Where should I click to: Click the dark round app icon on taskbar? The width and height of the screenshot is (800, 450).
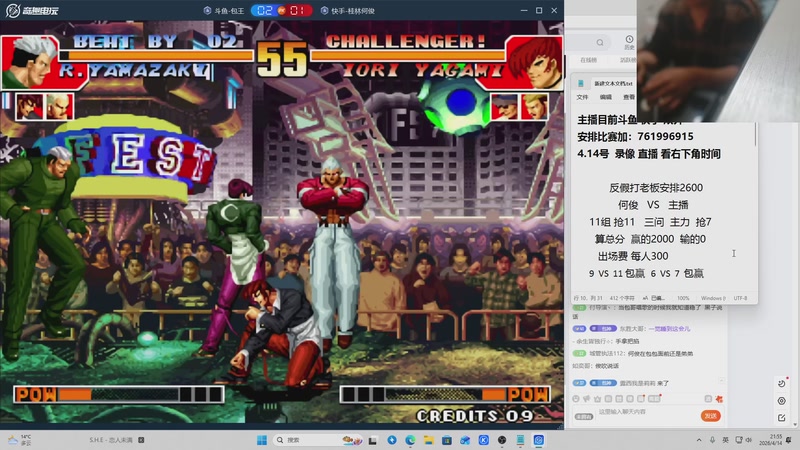(x=502, y=440)
